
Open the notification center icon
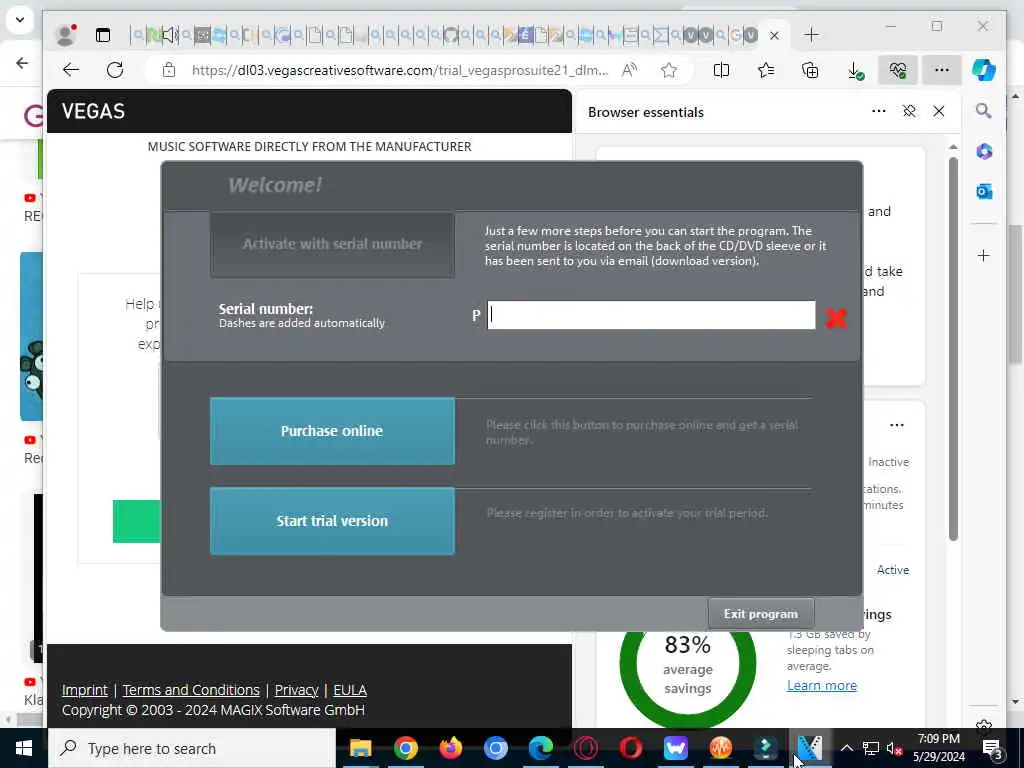pos(993,748)
